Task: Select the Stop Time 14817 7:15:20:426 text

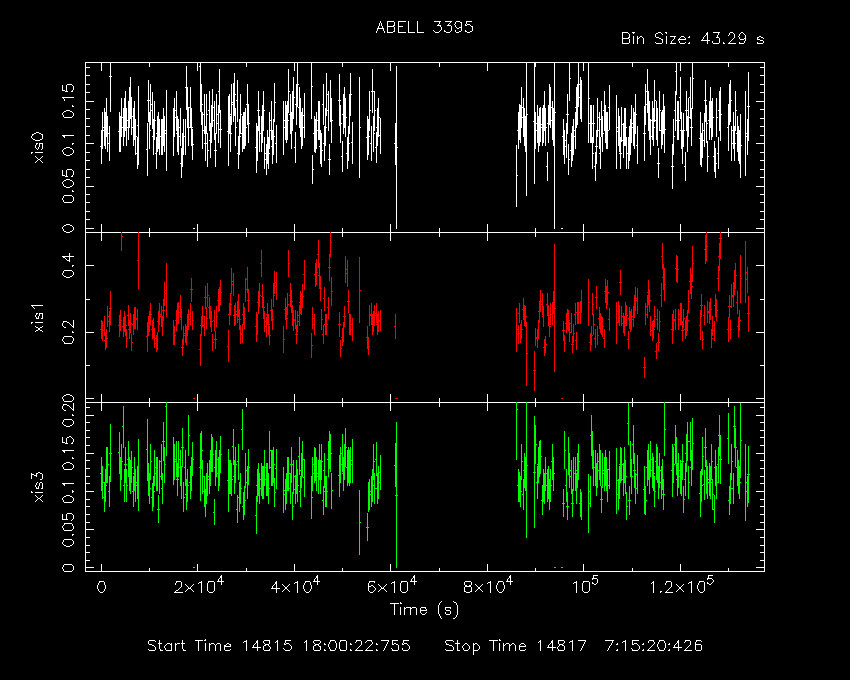Action: pyautogui.click(x=574, y=646)
